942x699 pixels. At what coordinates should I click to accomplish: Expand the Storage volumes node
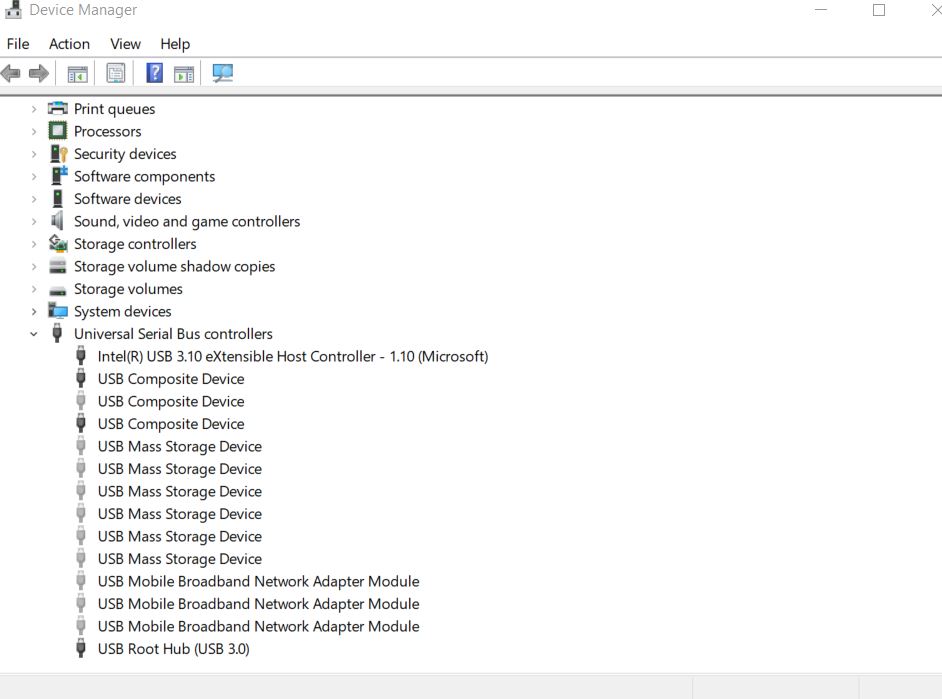pos(34,289)
